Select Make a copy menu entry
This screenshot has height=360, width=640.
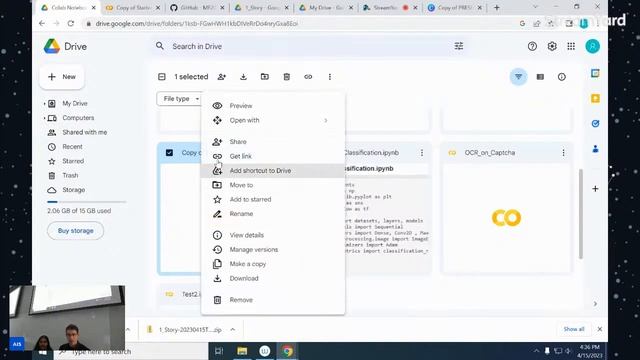coord(273,264)
